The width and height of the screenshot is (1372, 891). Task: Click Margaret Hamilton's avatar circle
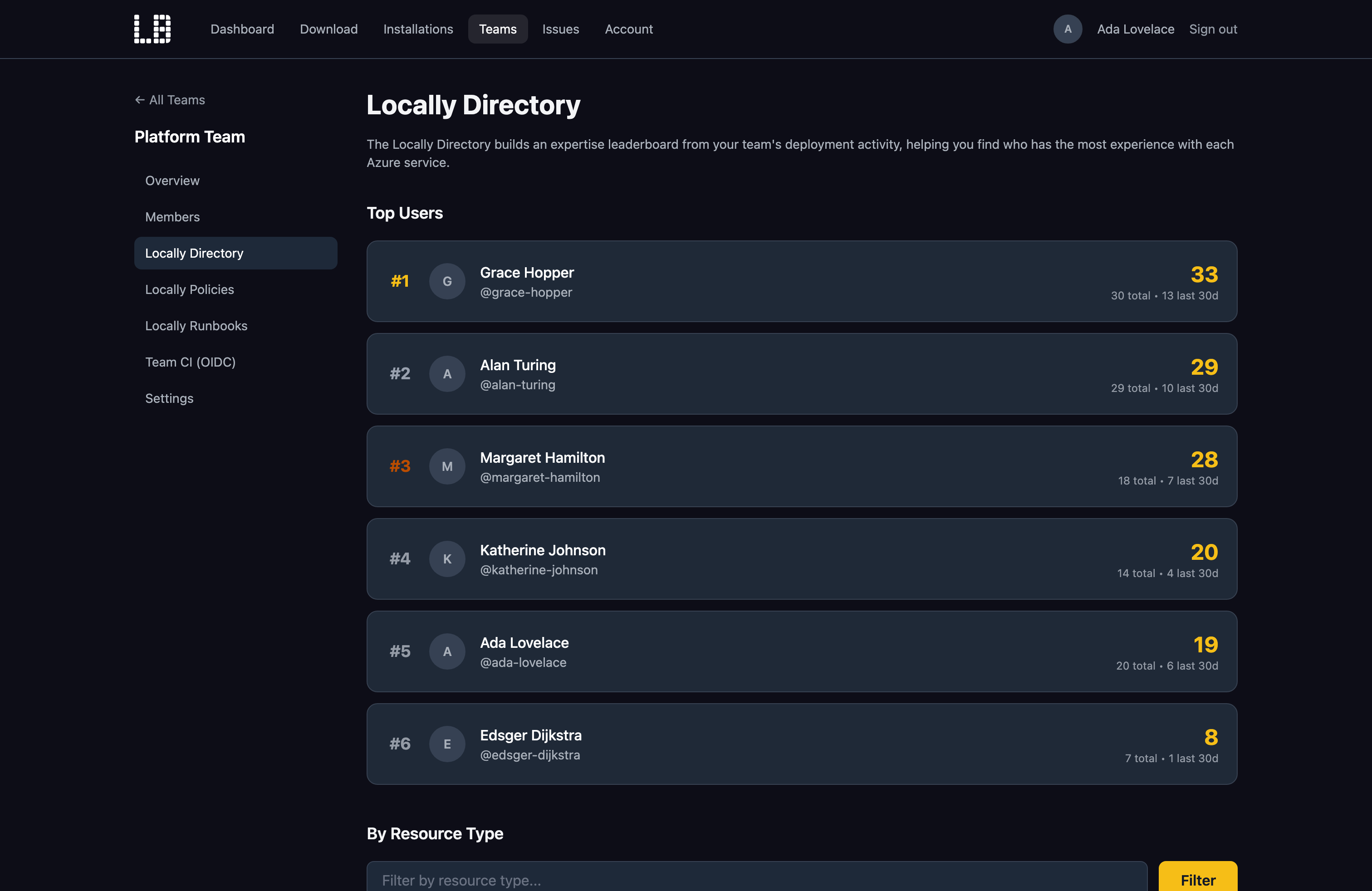point(447,466)
